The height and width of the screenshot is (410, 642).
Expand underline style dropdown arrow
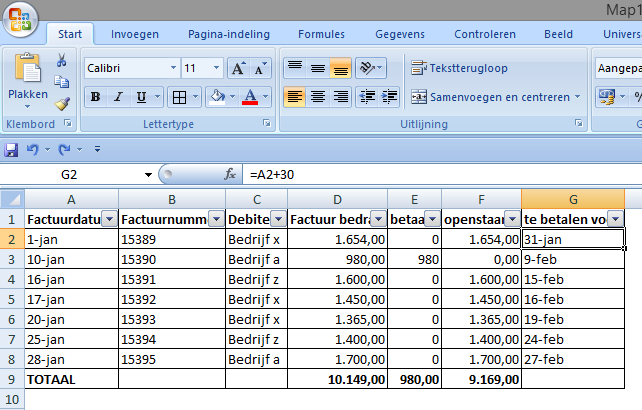(x=158, y=97)
